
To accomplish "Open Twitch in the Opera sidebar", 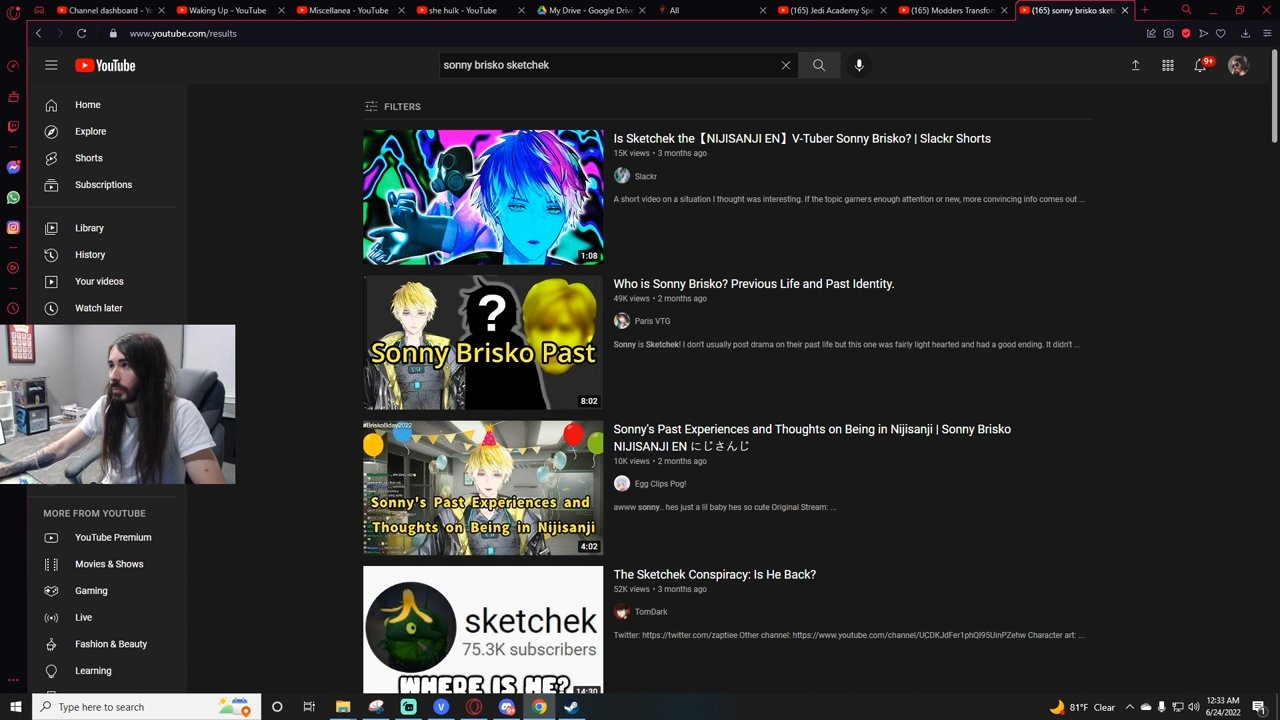I will point(13,127).
